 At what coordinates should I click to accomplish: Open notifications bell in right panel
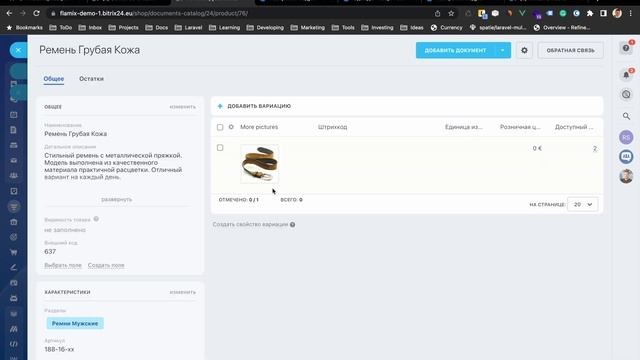(626, 75)
